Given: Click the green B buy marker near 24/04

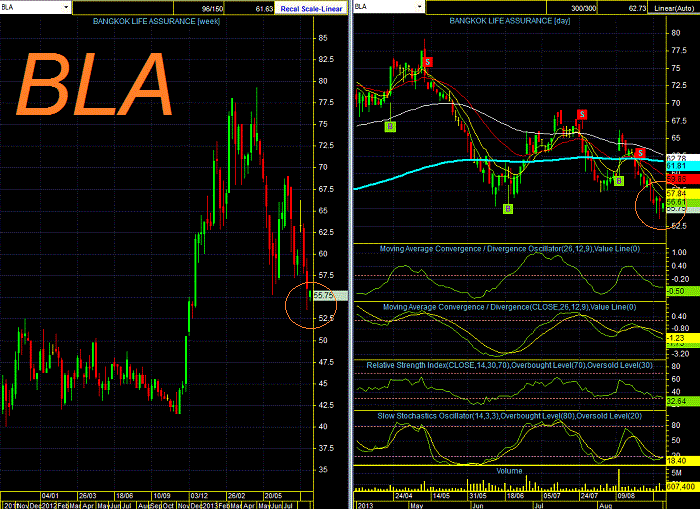Looking at the screenshot, I should [x=390, y=127].
